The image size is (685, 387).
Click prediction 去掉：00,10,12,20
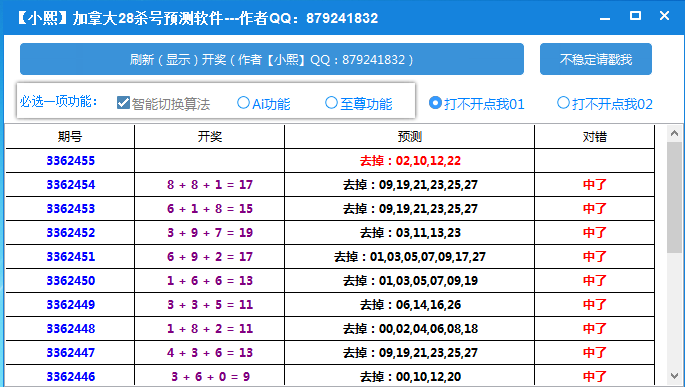[410, 377]
